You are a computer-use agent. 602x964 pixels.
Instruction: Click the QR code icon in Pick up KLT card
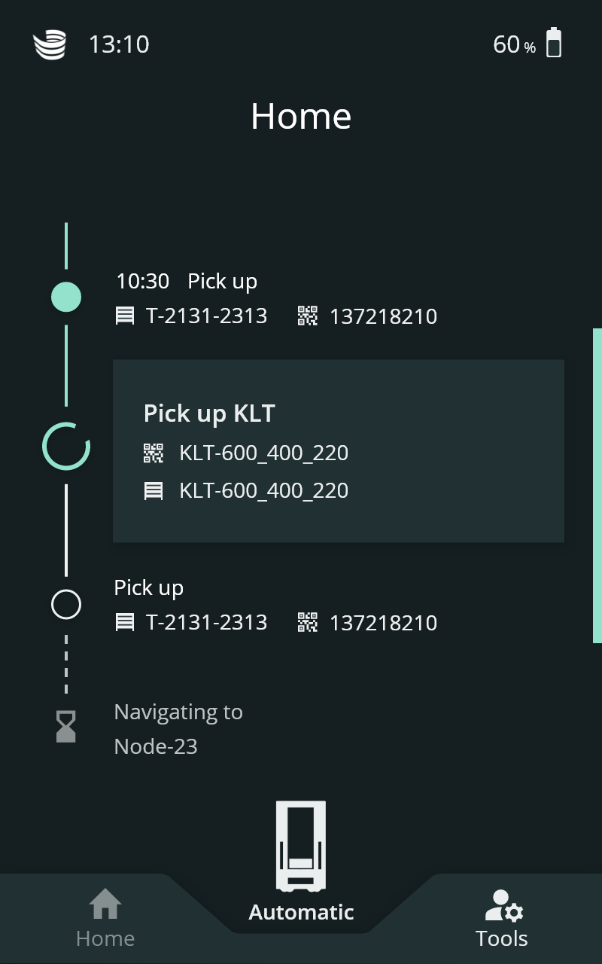click(x=153, y=453)
